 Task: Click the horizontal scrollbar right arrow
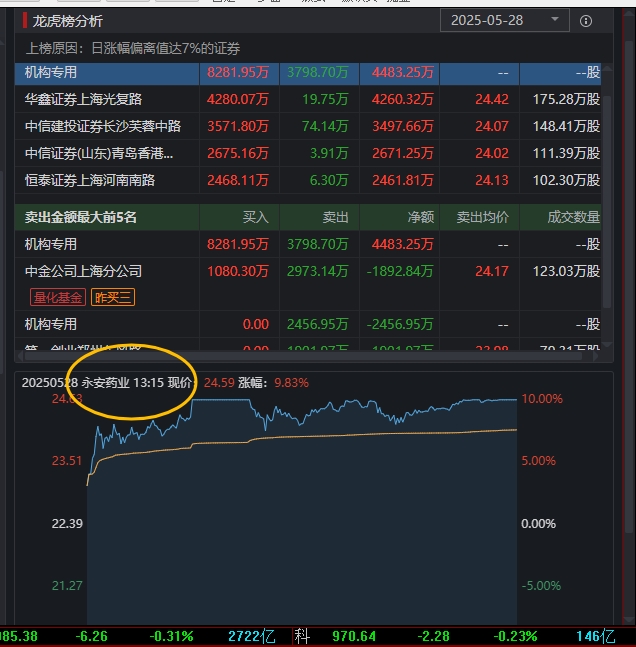pyautogui.click(x=595, y=356)
